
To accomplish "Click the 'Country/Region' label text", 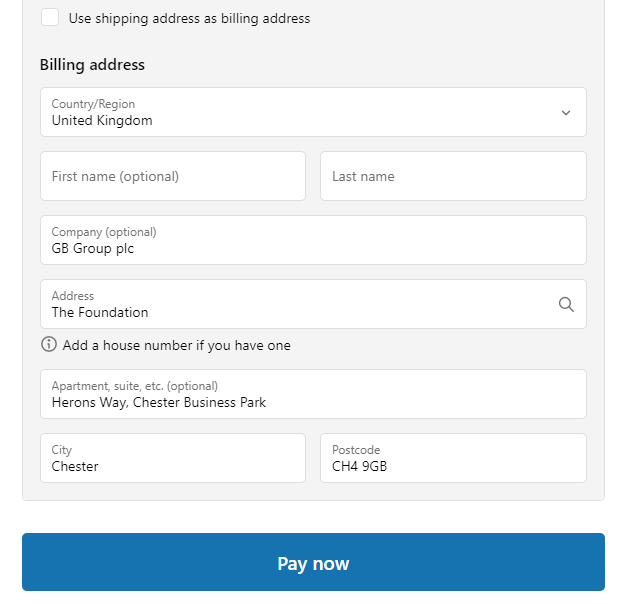I will 93,104.
